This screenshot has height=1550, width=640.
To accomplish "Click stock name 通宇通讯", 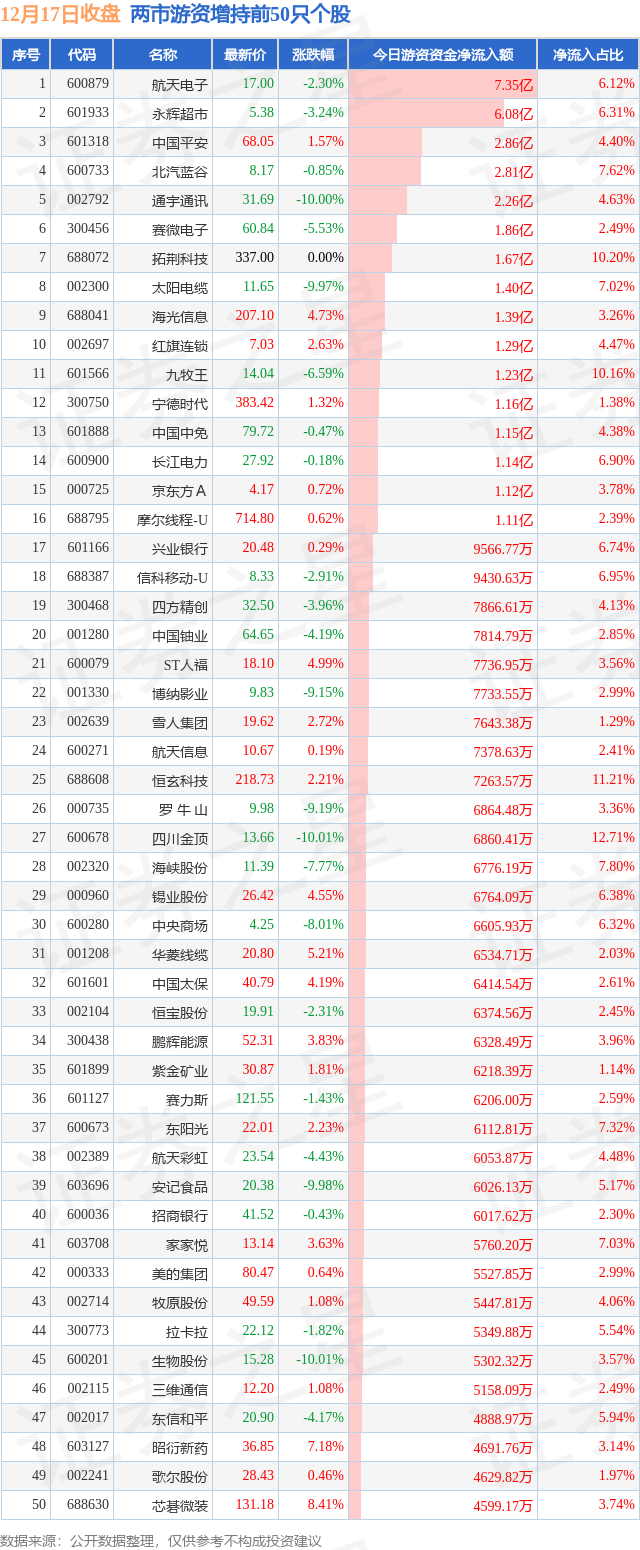I will pyautogui.click(x=180, y=200).
